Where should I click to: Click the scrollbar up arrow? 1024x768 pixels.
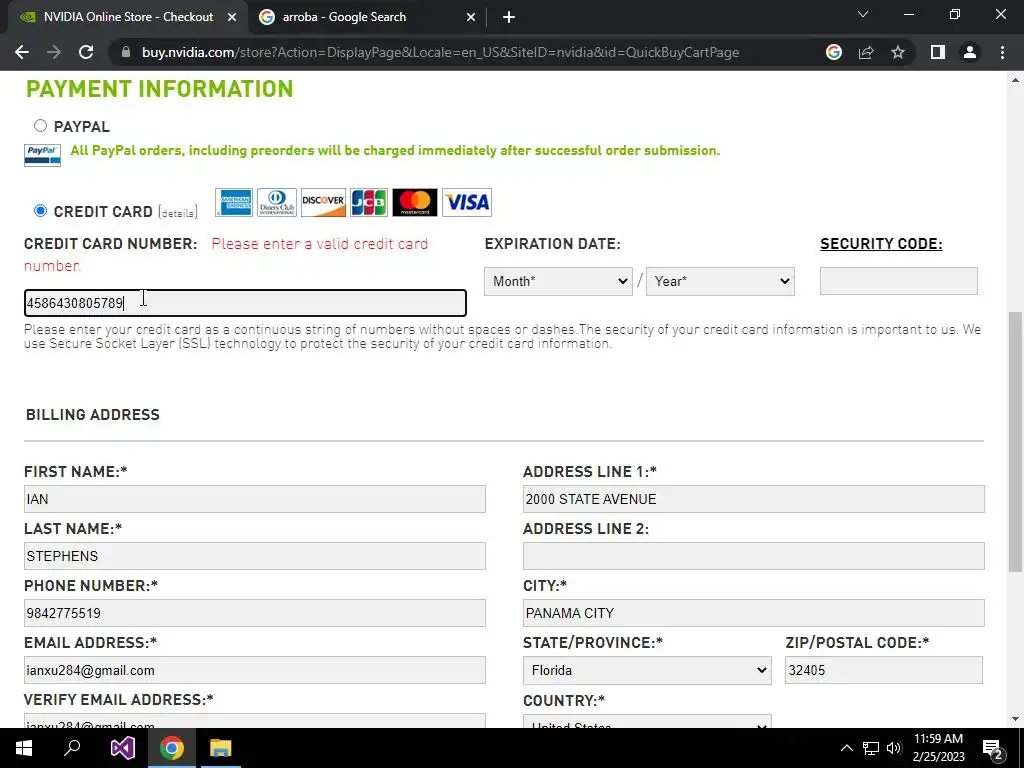click(1015, 80)
